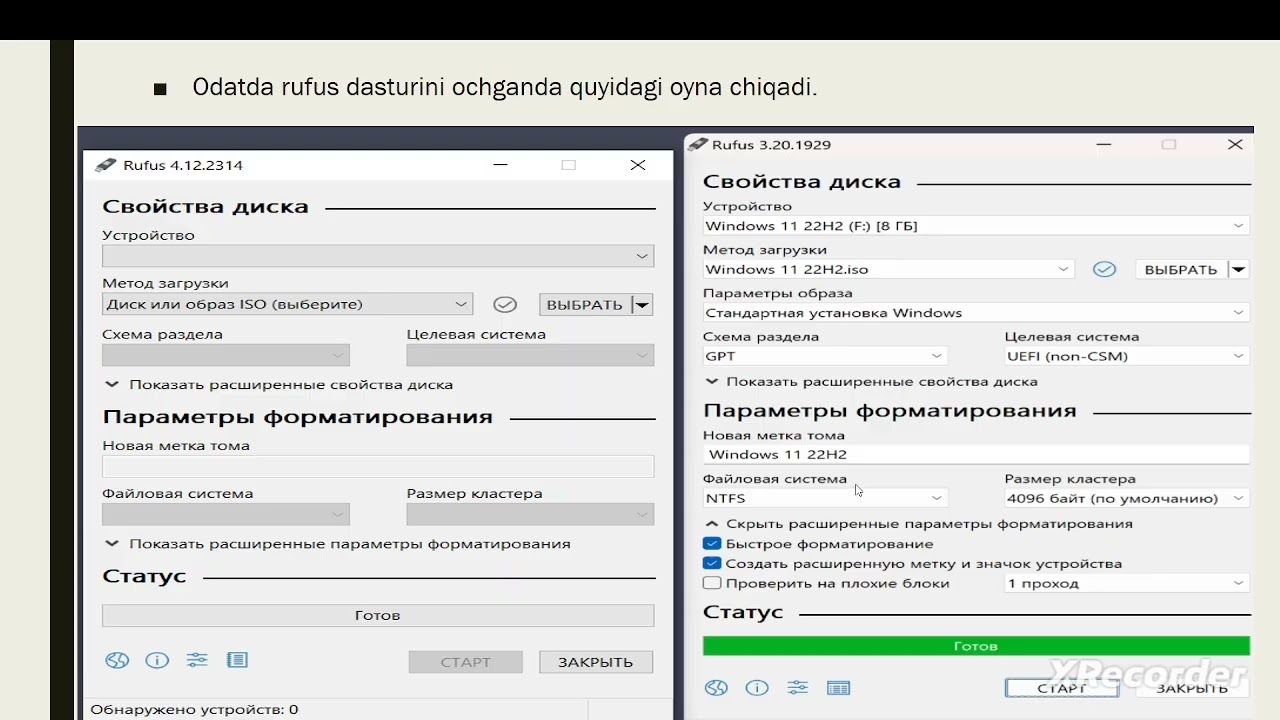
Task: Open settings sliders icon in Rufus 3.20 window
Action: click(x=797, y=688)
